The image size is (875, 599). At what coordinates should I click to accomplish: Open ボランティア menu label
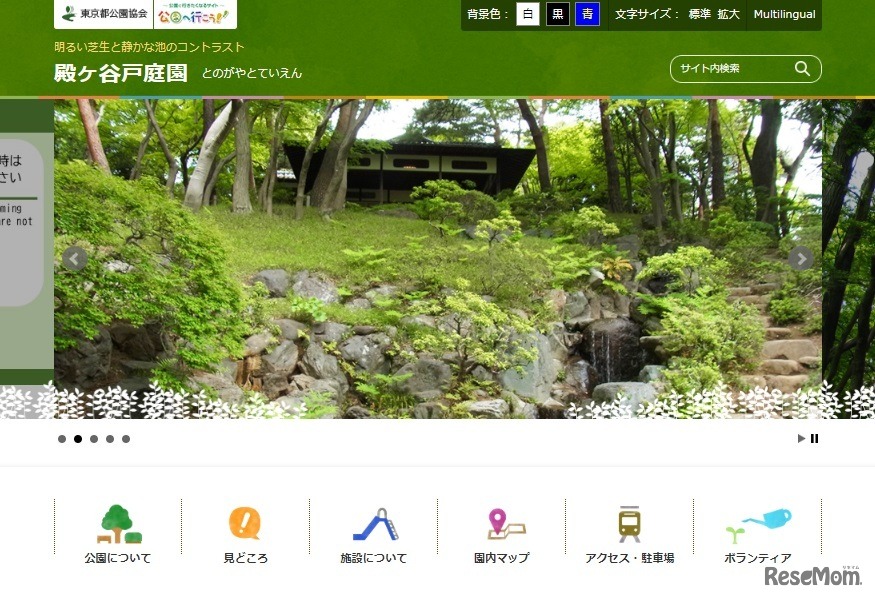pos(757,558)
